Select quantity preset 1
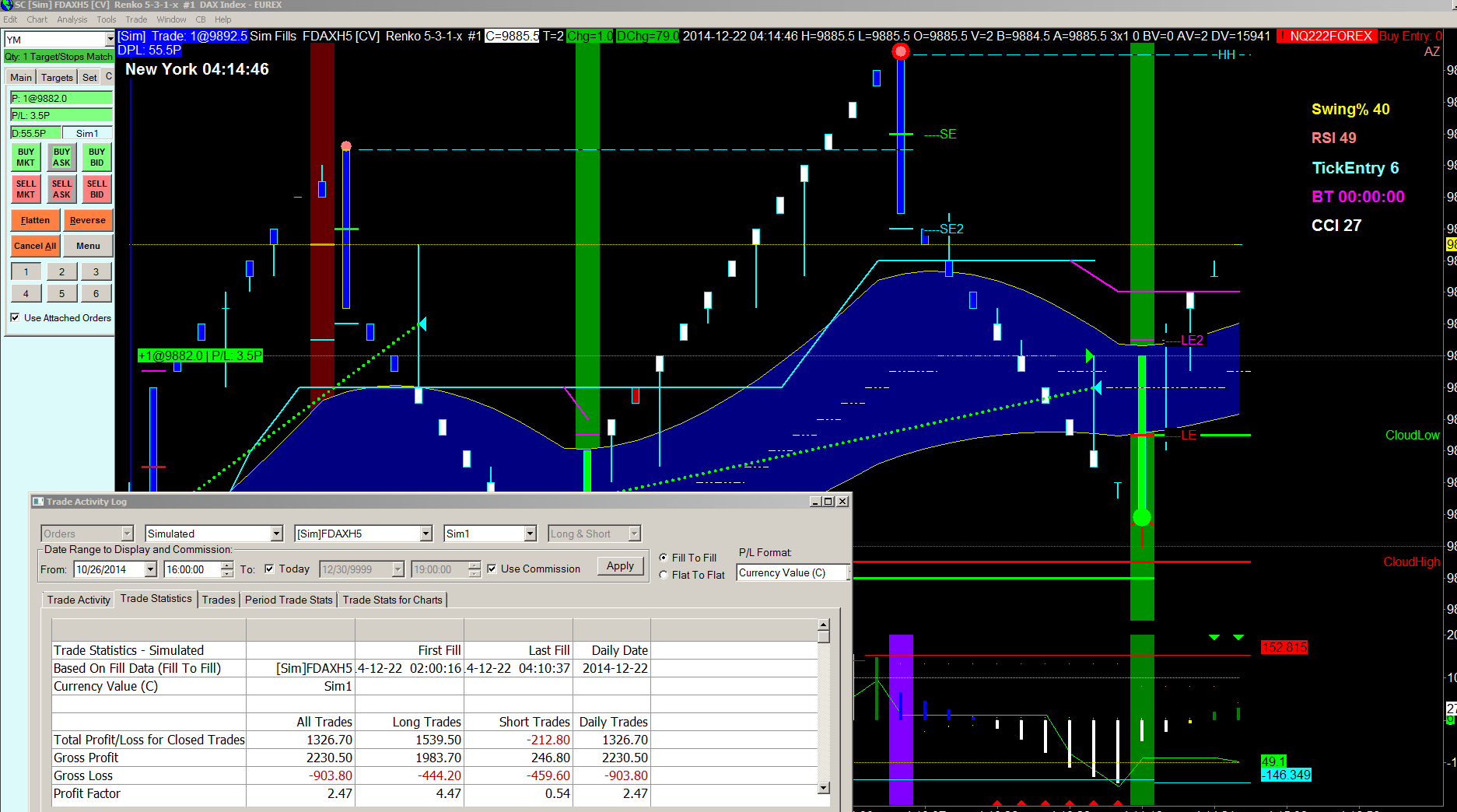The width and height of the screenshot is (1457, 812). pyautogui.click(x=26, y=271)
